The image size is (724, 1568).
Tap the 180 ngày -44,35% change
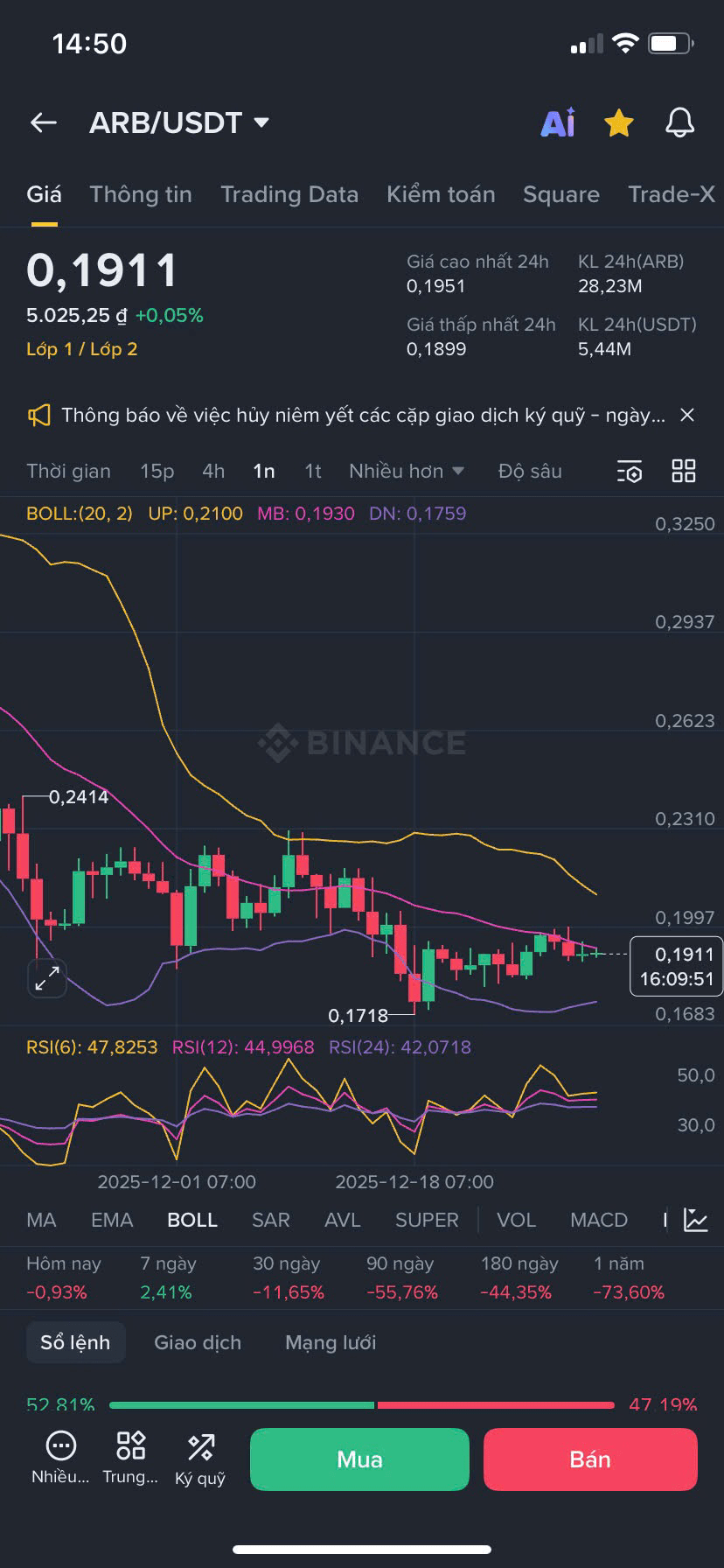[x=519, y=1278]
